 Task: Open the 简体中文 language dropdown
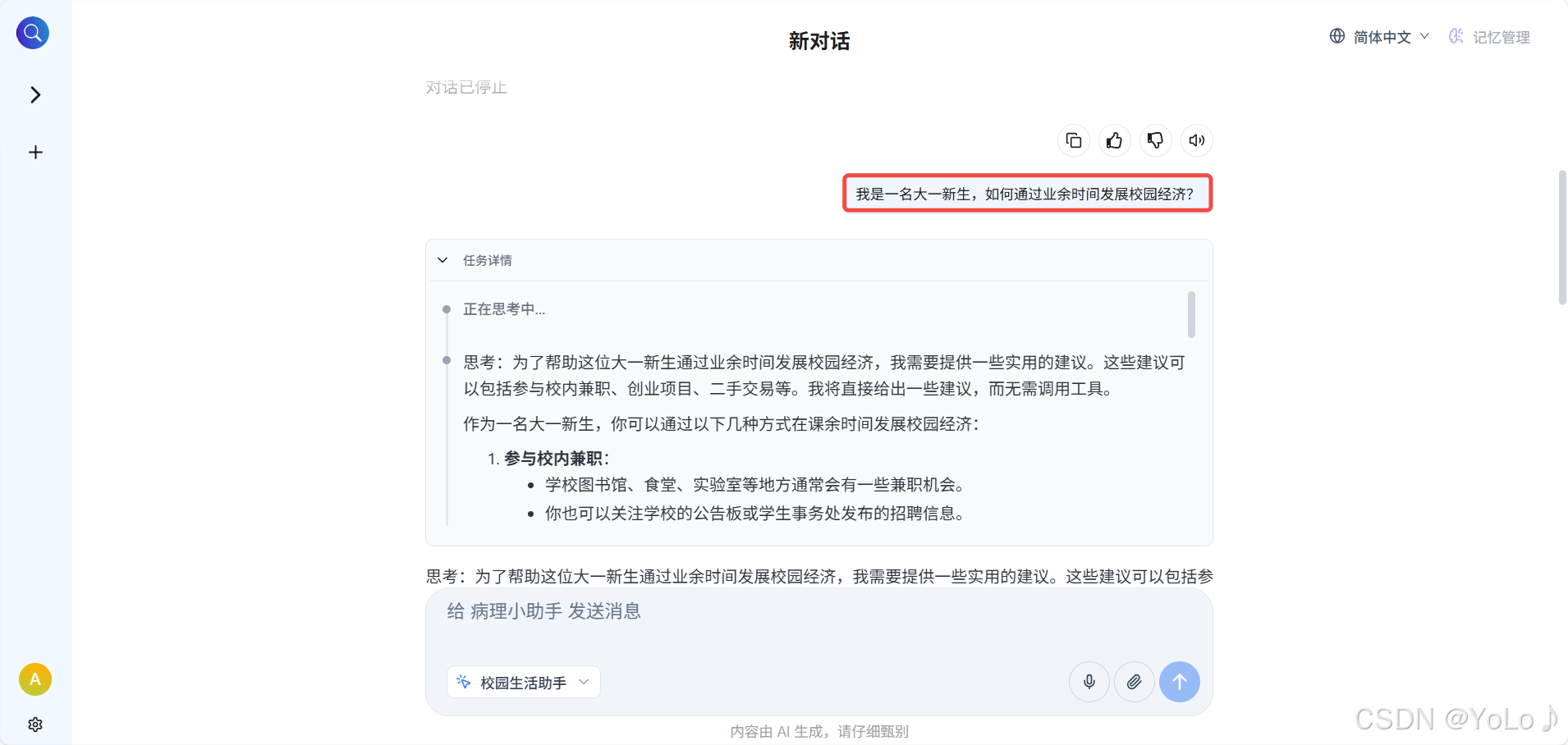(x=1391, y=37)
